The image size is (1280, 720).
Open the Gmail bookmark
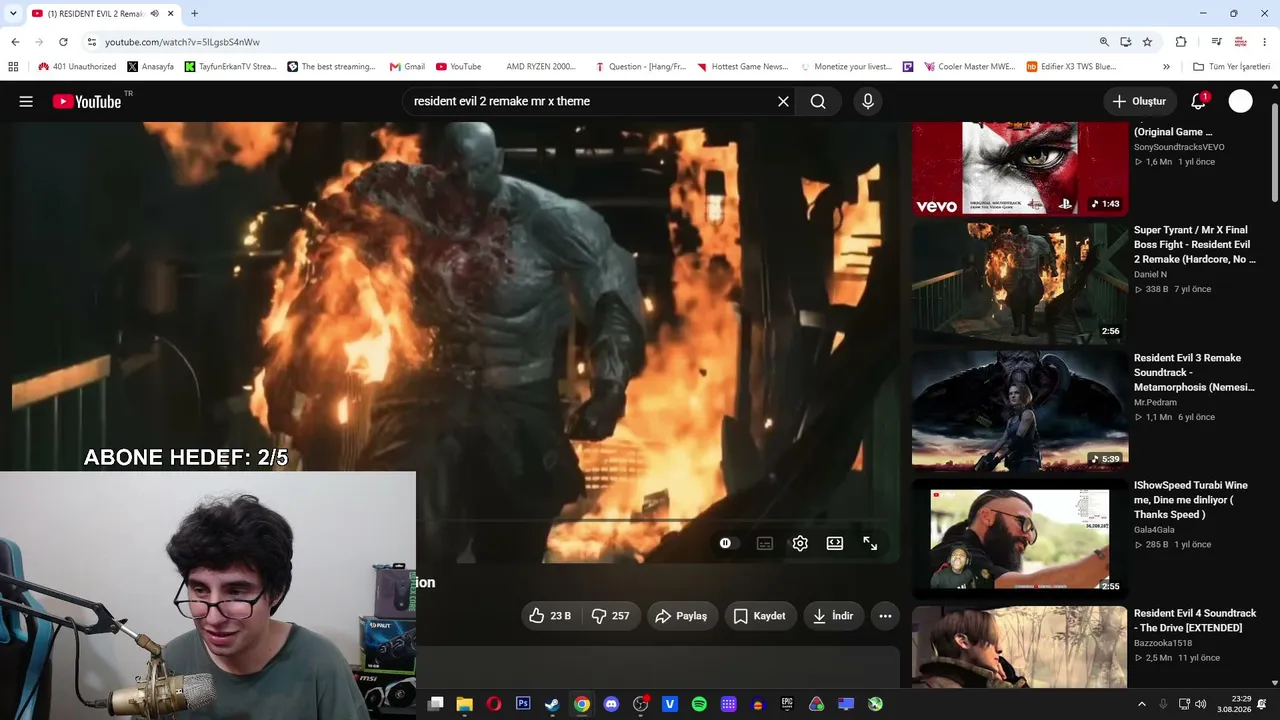click(x=407, y=67)
